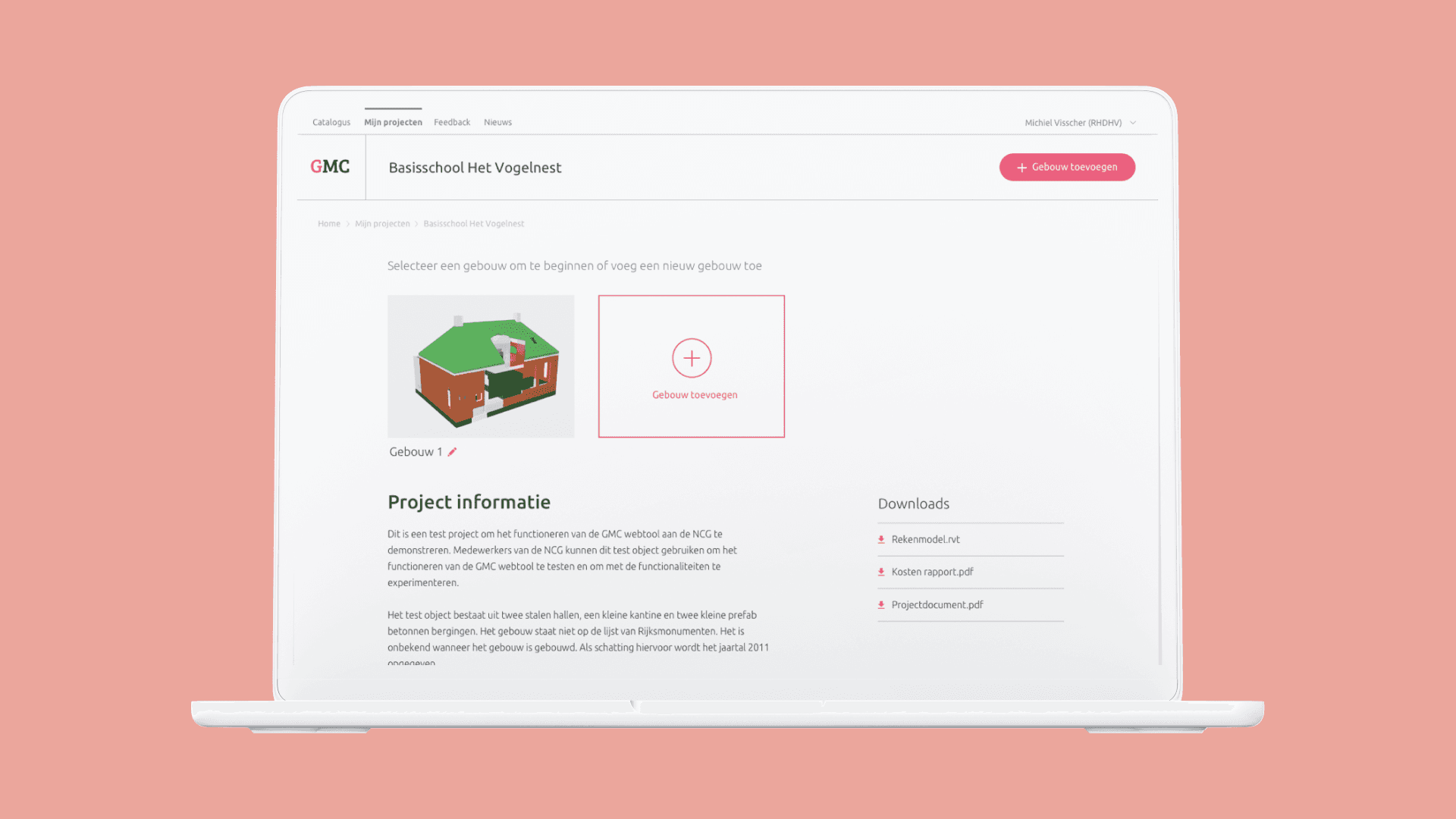Click the download icon beside Projectdocument.pdf
This screenshot has height=819, width=1456.
881,605
